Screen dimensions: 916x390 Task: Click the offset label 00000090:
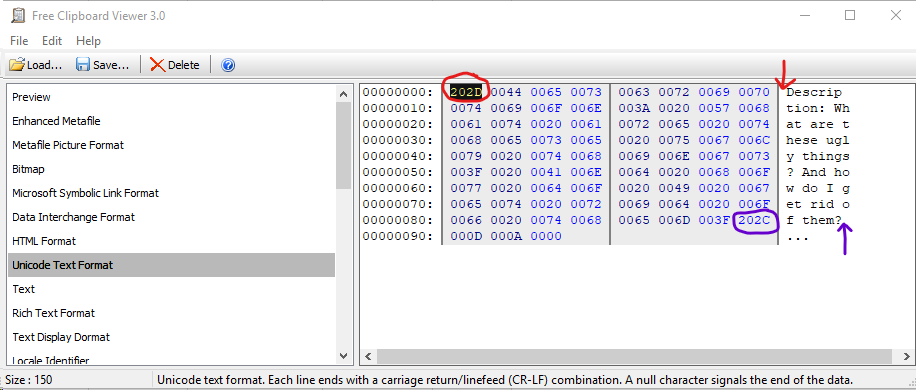click(398, 236)
